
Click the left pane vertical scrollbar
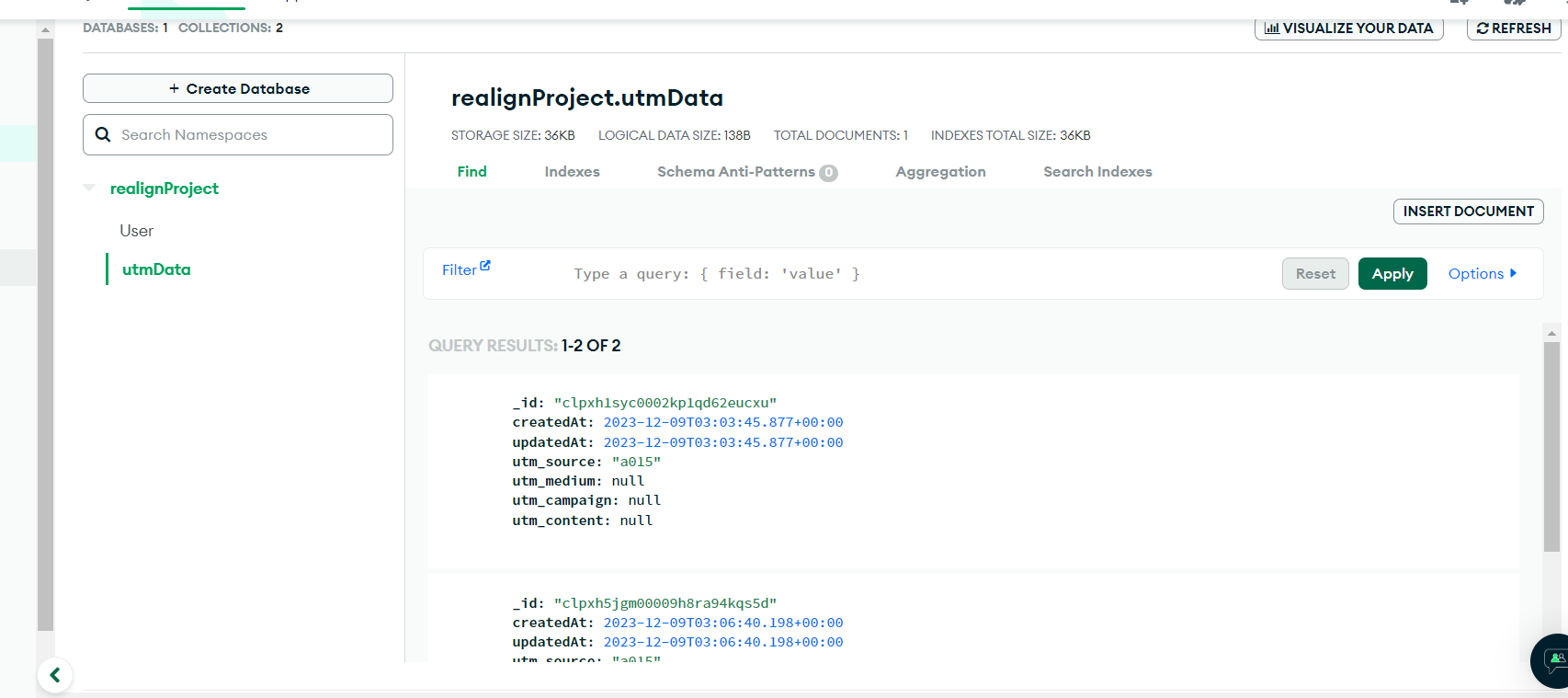[45, 336]
